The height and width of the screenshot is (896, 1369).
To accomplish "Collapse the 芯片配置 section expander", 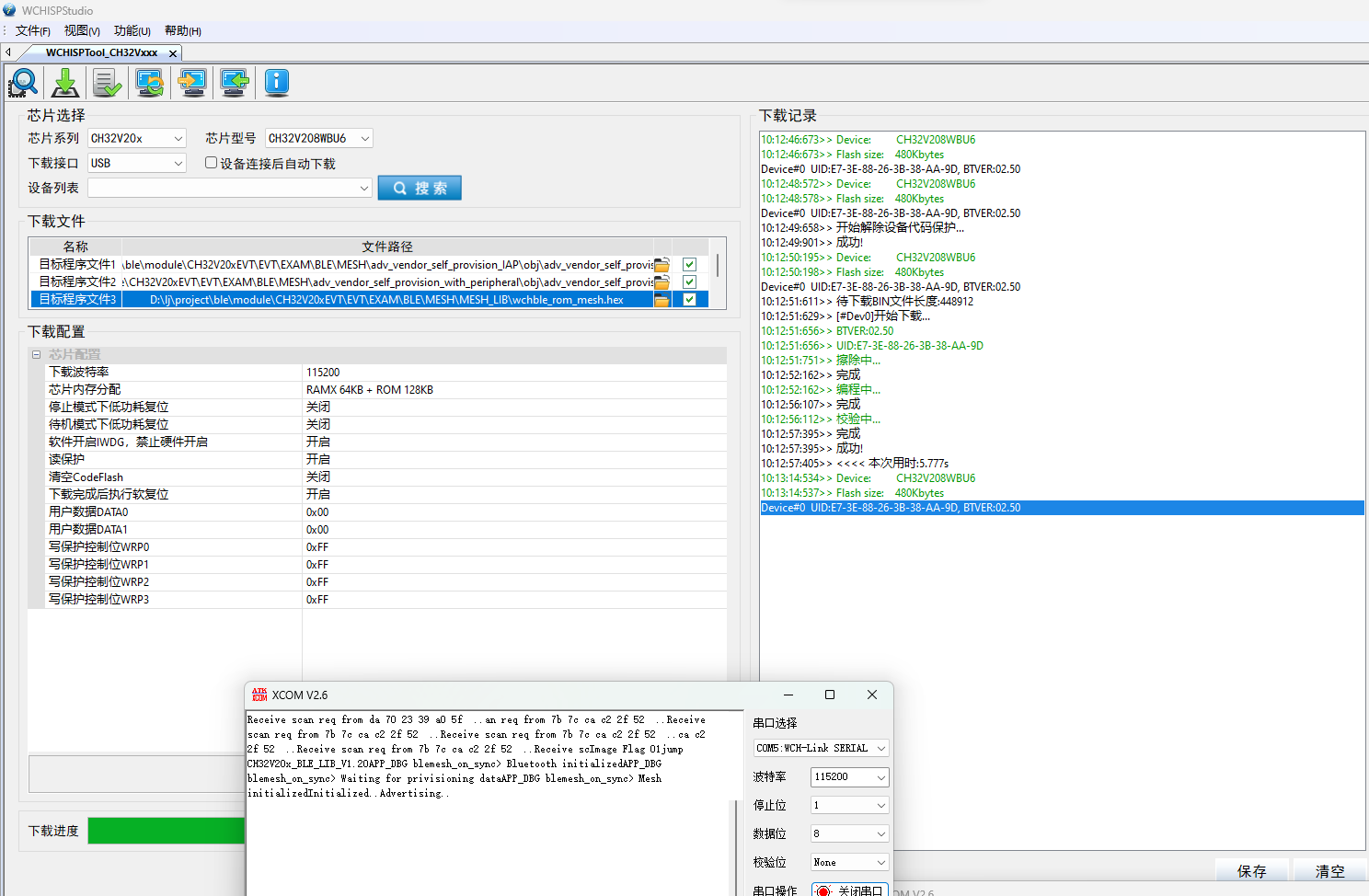I will (37, 355).
